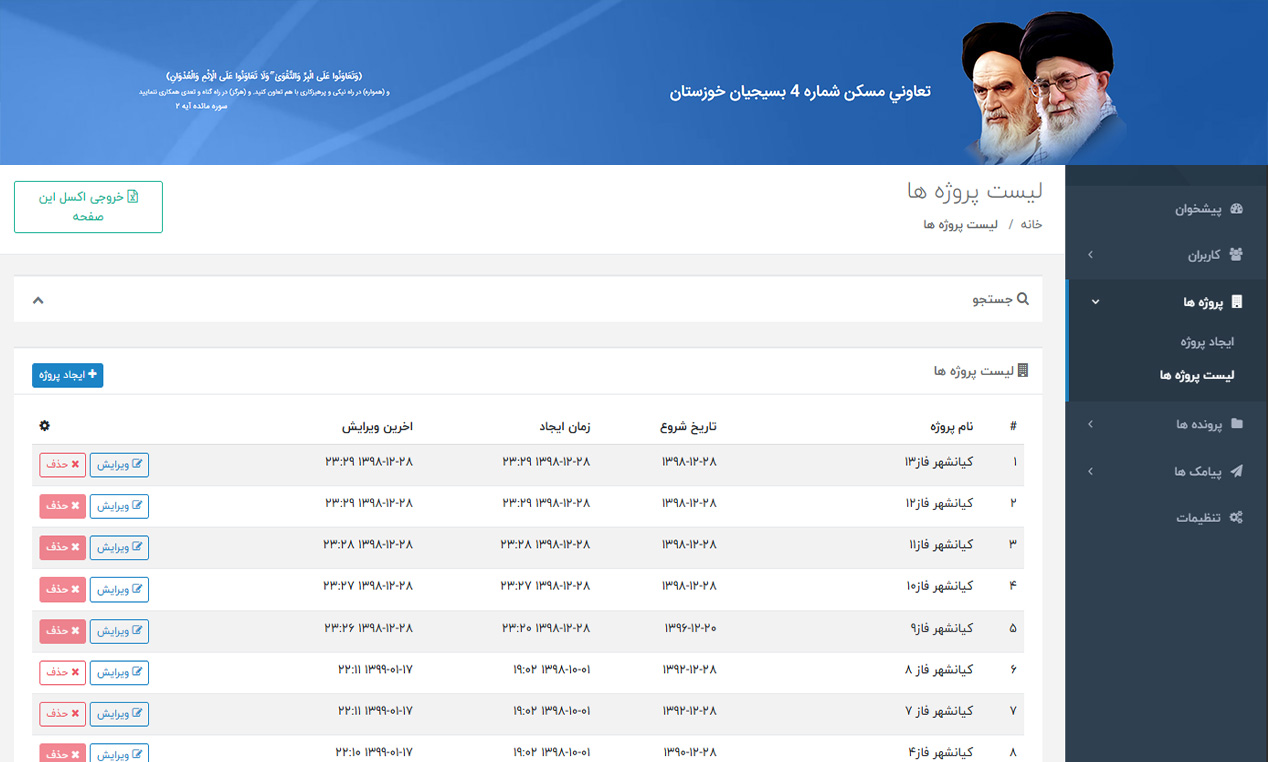Image resolution: width=1268 pixels, height=762 pixels.
Task: Click the کاربران users icon
Action: click(x=1236, y=255)
